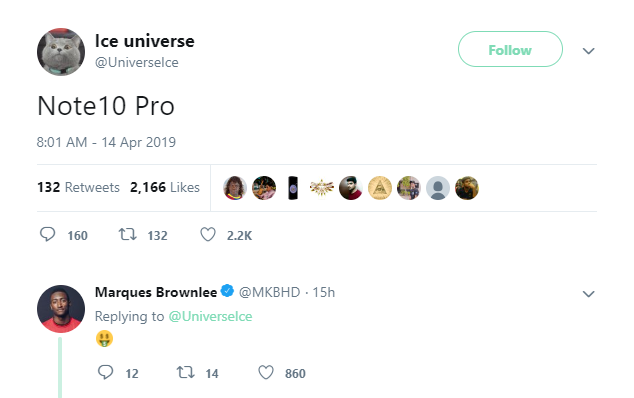Open the 15h timestamp permalink

324,292
